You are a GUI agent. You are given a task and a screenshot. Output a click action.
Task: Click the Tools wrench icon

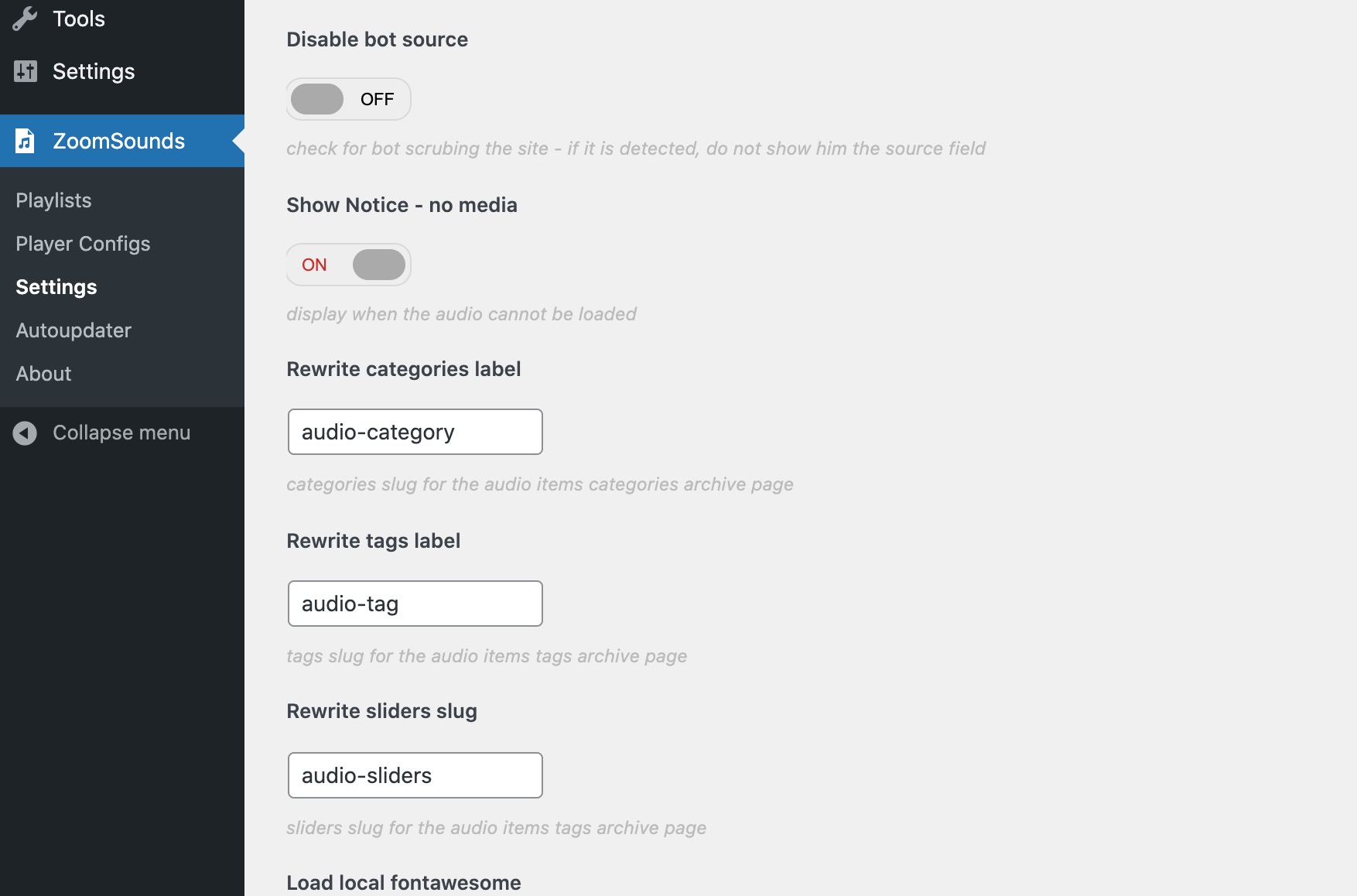(x=25, y=19)
